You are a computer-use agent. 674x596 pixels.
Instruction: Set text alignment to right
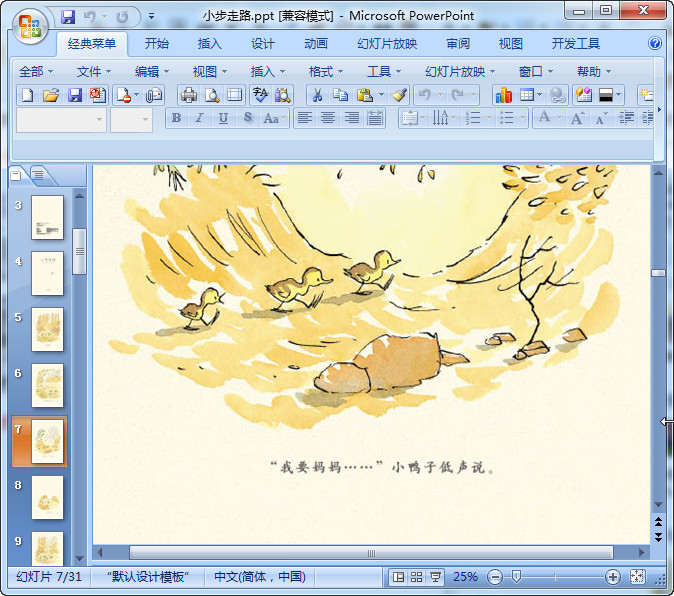pyautogui.click(x=352, y=118)
